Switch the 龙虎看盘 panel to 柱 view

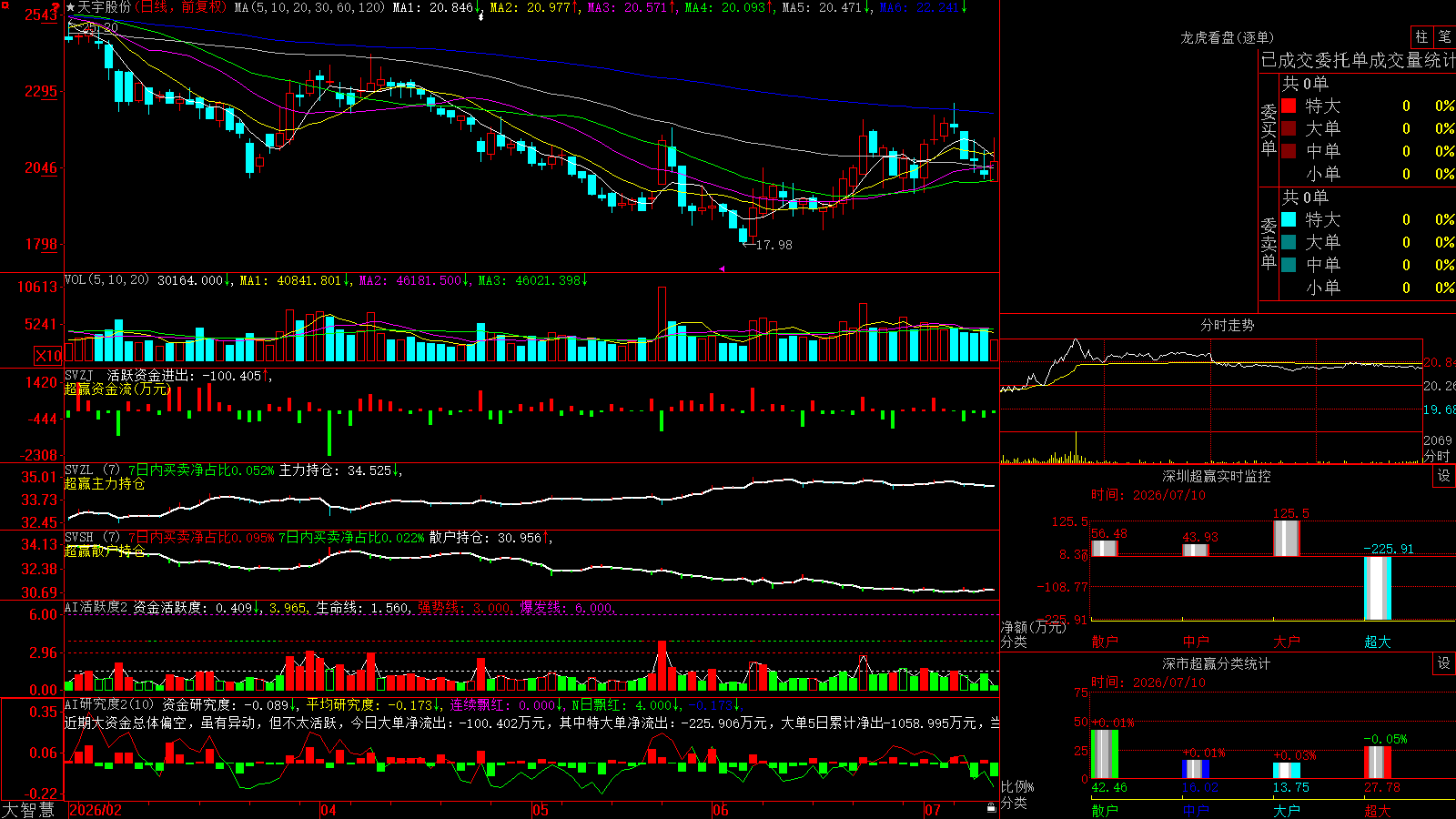point(1421,37)
